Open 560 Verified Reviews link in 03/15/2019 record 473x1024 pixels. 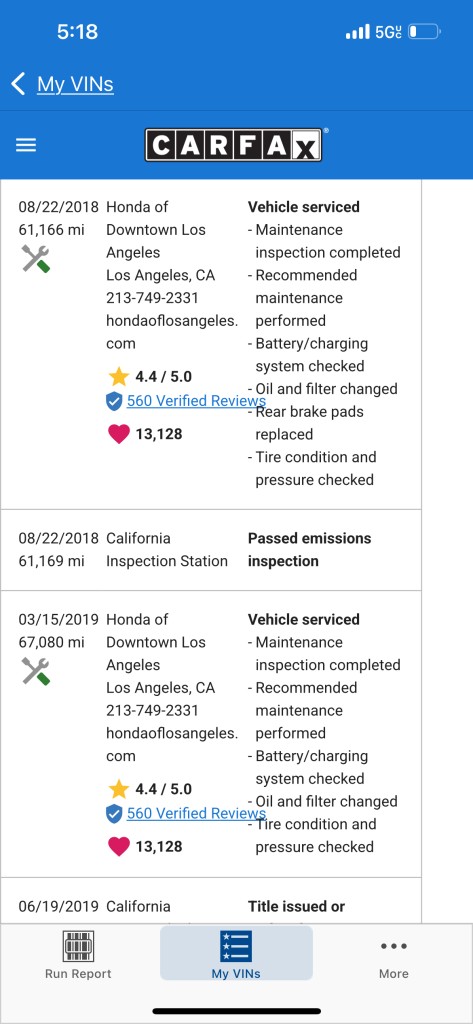point(196,814)
